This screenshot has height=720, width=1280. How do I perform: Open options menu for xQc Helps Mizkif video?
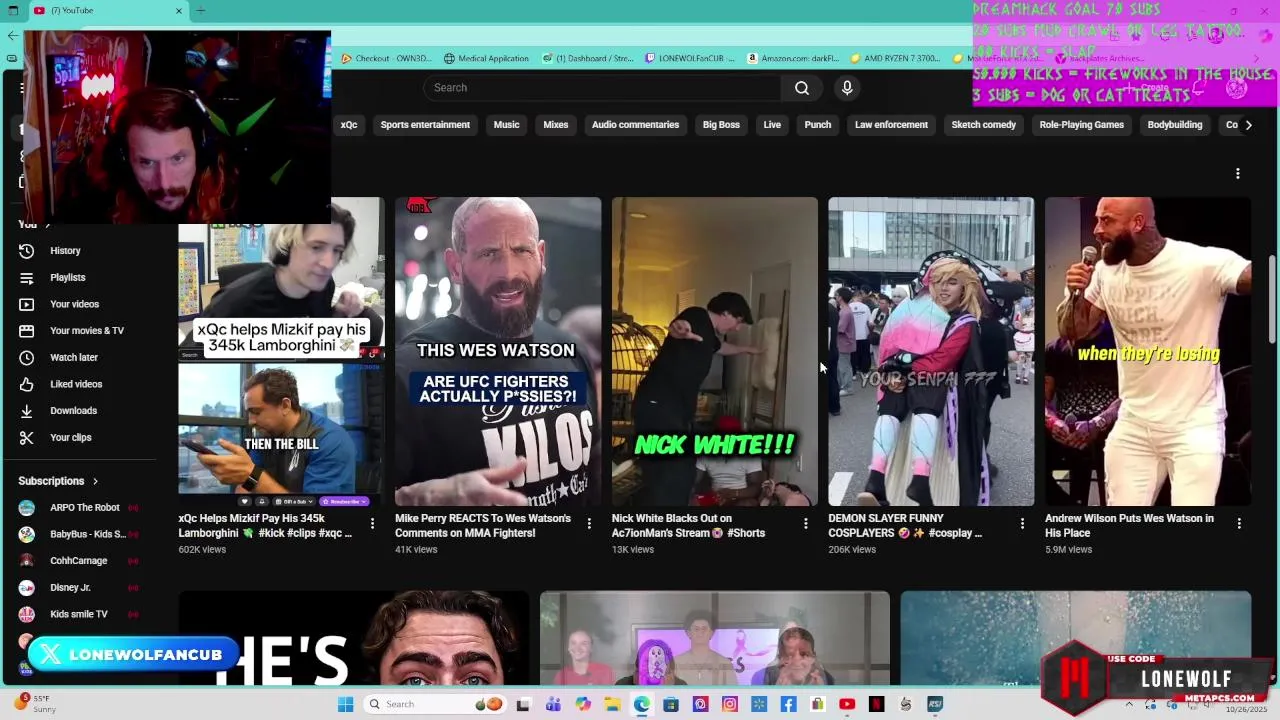pos(372,523)
